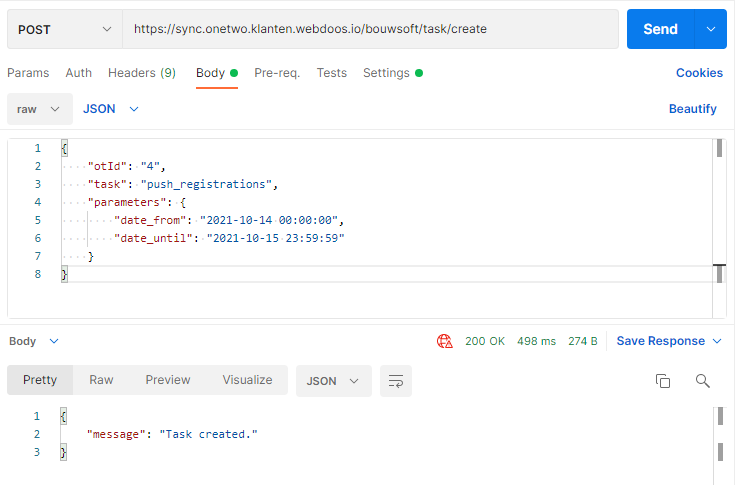The image size is (738, 485).
Task: Switch to the Params tab
Action: click(28, 73)
